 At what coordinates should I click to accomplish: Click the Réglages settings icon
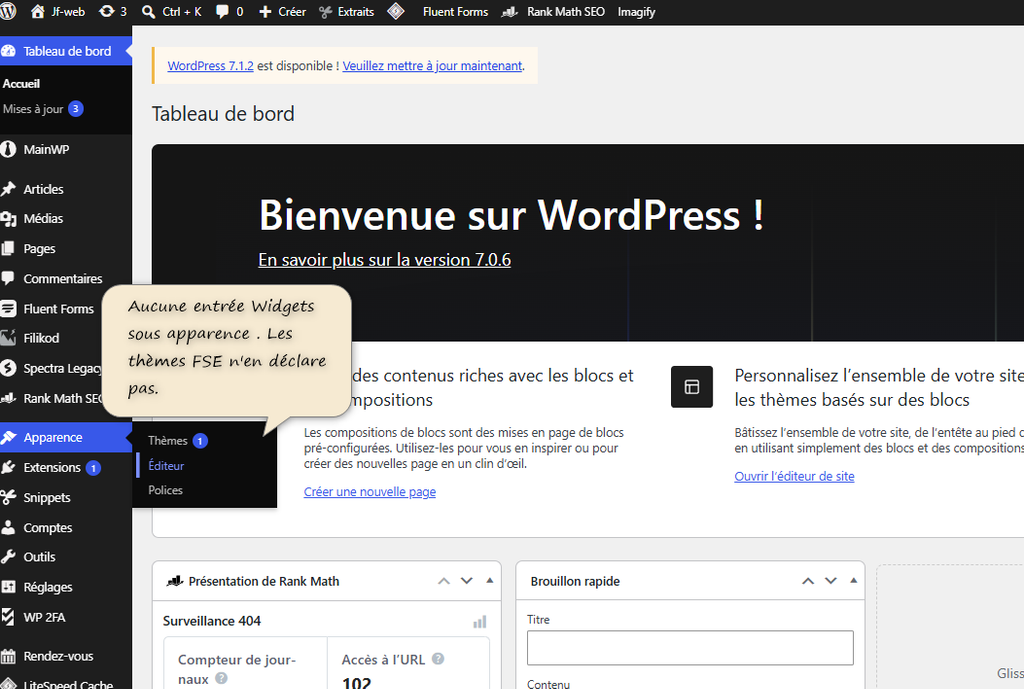8,587
